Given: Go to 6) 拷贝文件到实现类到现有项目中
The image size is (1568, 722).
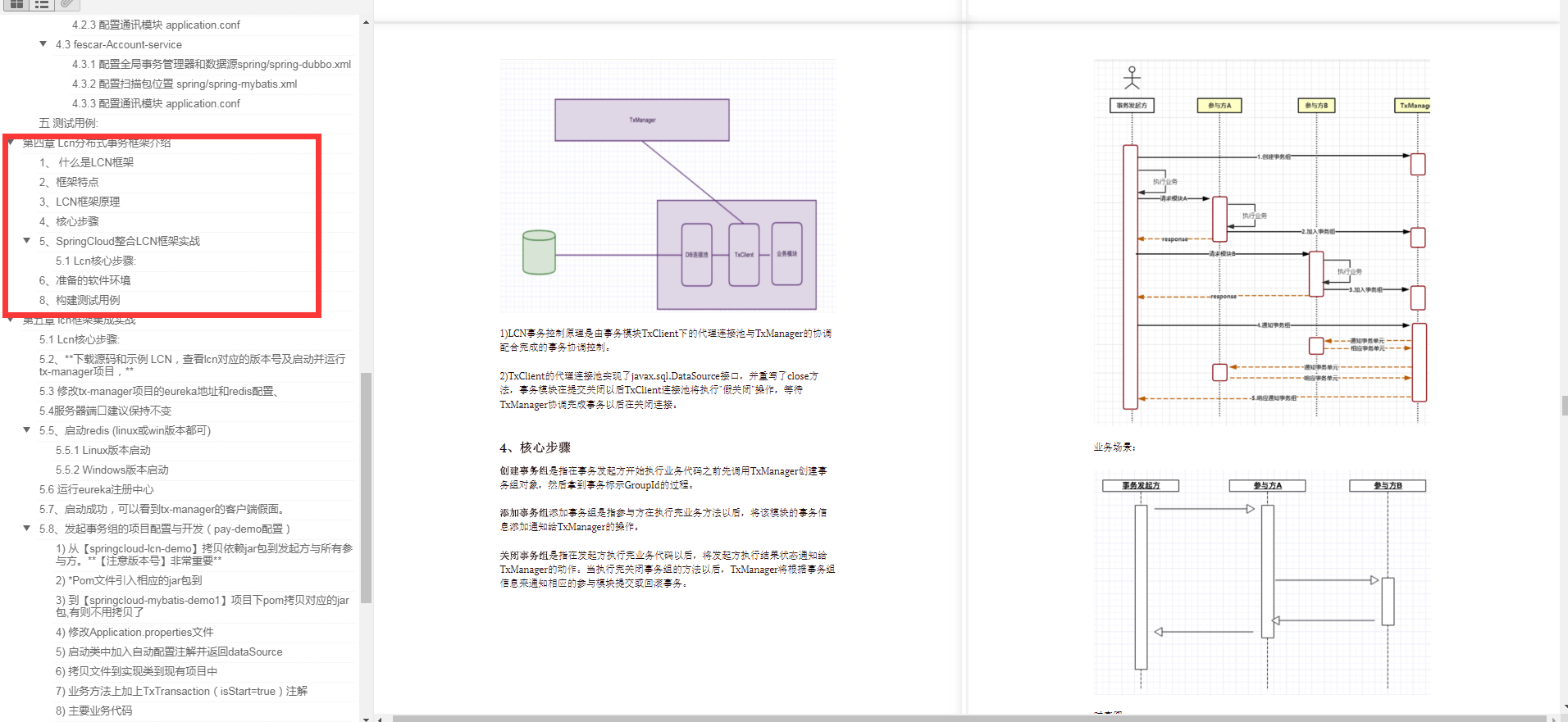Looking at the screenshot, I should pos(137,671).
